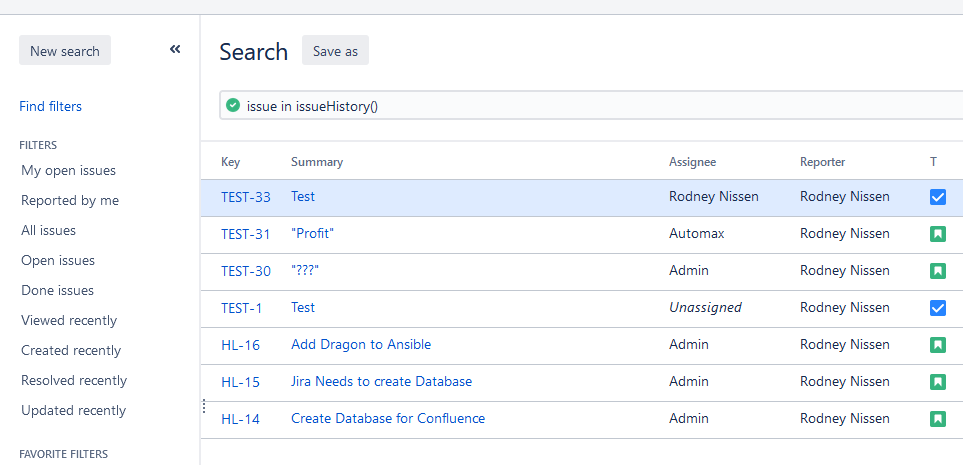Select the Done issues filter
Viewport: 963px width, 465px height.
(x=57, y=290)
